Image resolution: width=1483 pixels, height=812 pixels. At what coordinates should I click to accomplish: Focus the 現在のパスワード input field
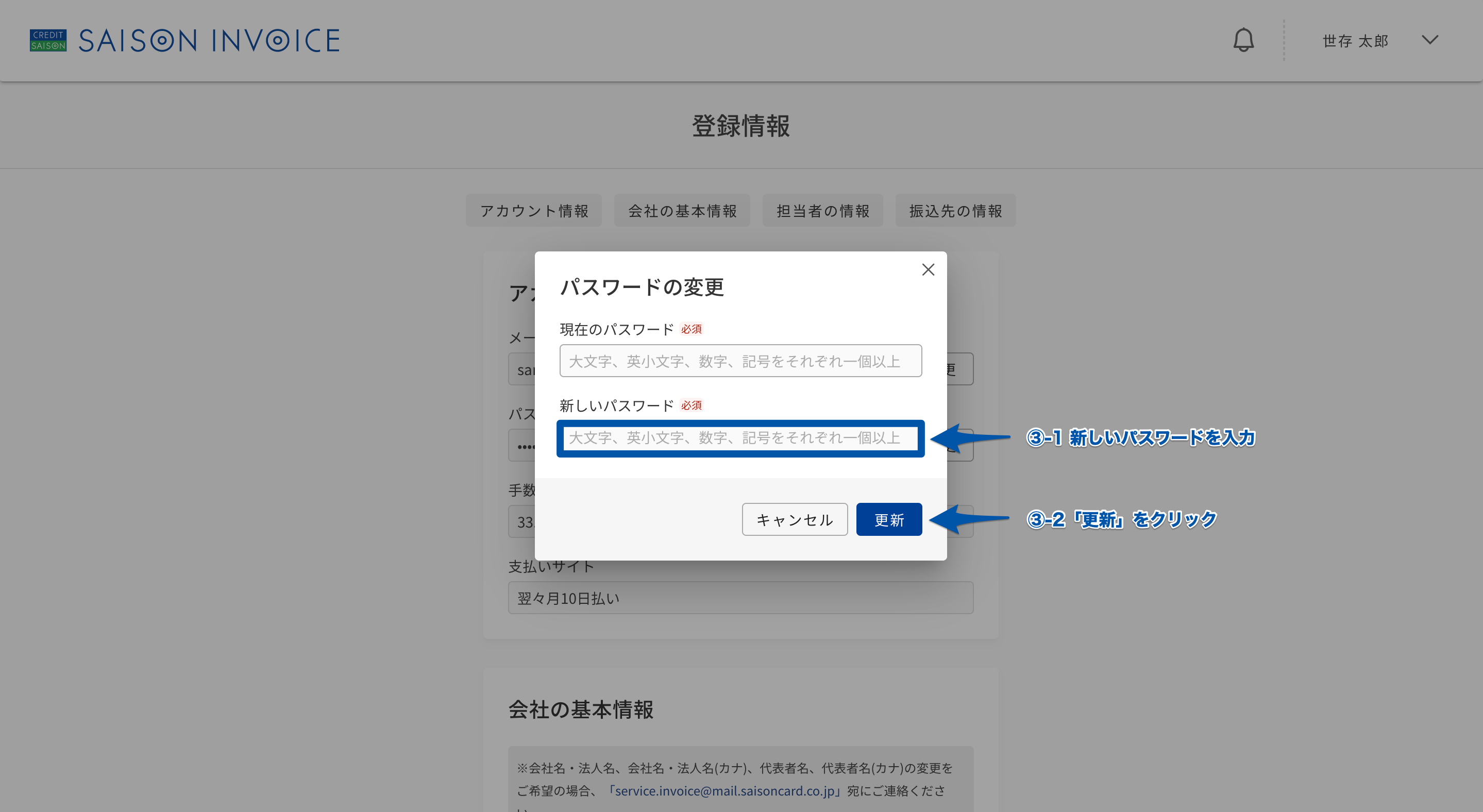[x=740, y=361]
